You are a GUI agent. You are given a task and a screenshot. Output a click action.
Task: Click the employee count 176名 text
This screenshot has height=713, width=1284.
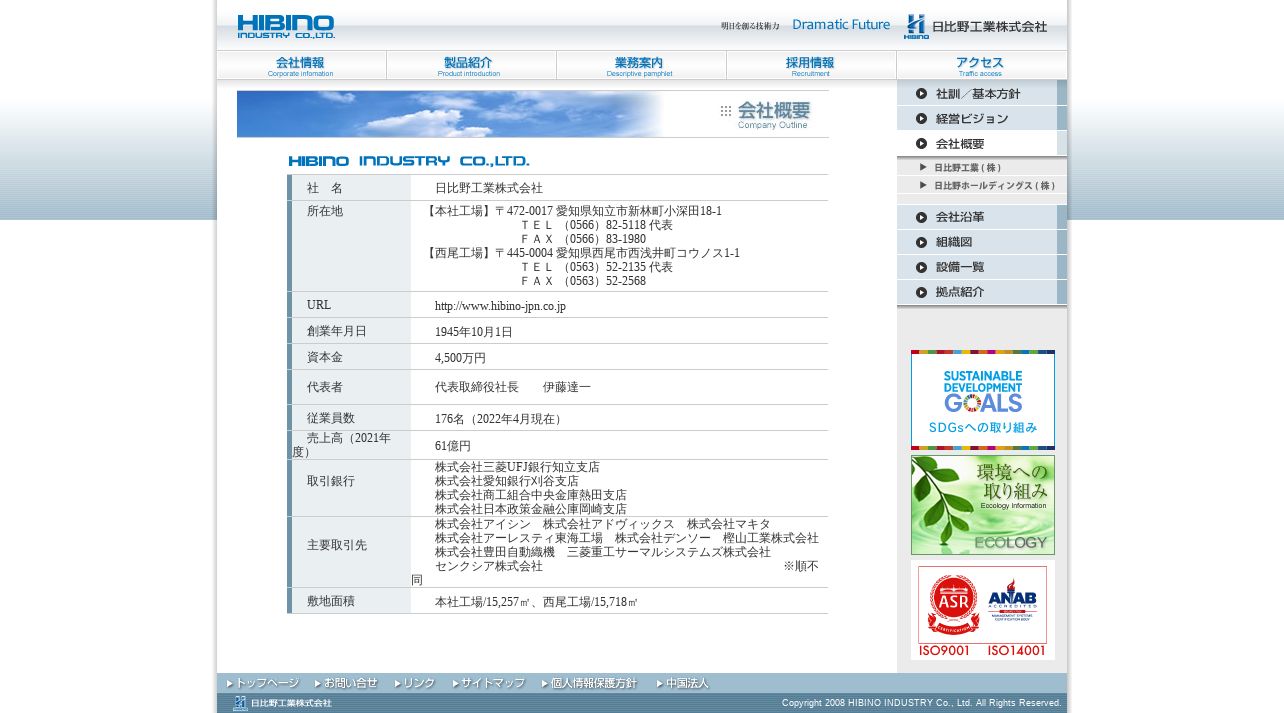click(x=500, y=419)
